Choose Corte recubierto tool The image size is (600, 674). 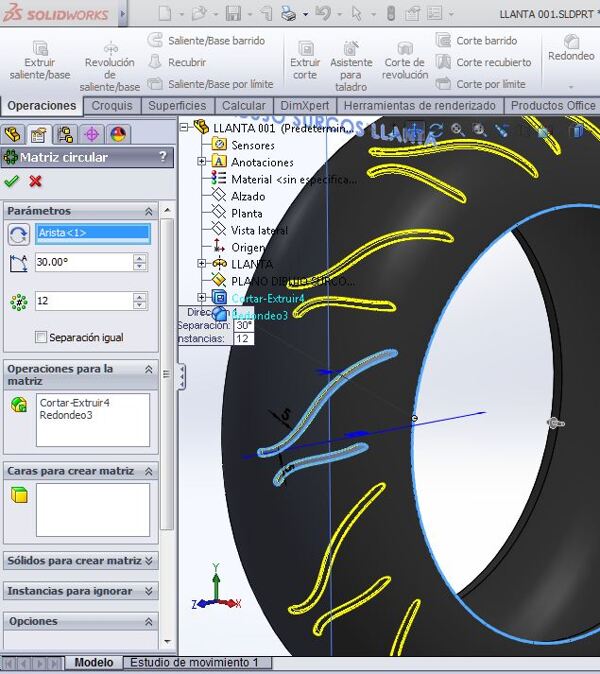tap(484, 62)
